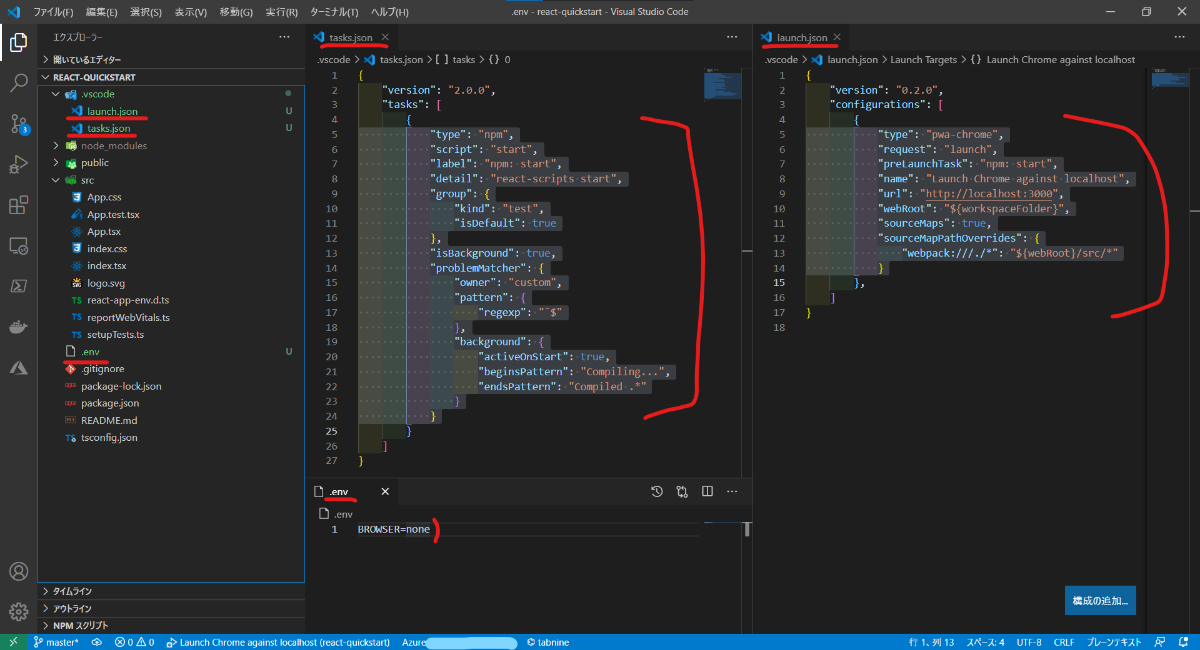The height and width of the screenshot is (650, 1200).
Task: Open timeline history icon in .env editor
Action: [657, 491]
